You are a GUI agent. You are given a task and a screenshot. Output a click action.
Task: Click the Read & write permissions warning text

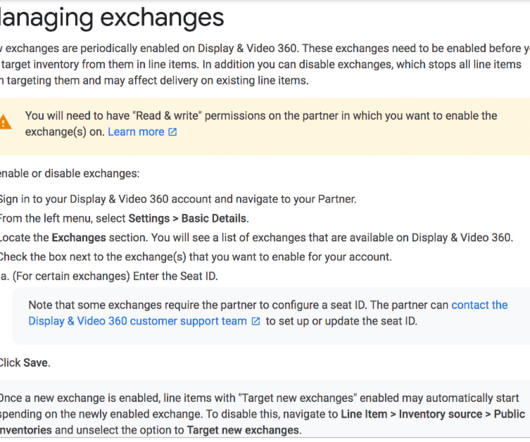(261, 124)
